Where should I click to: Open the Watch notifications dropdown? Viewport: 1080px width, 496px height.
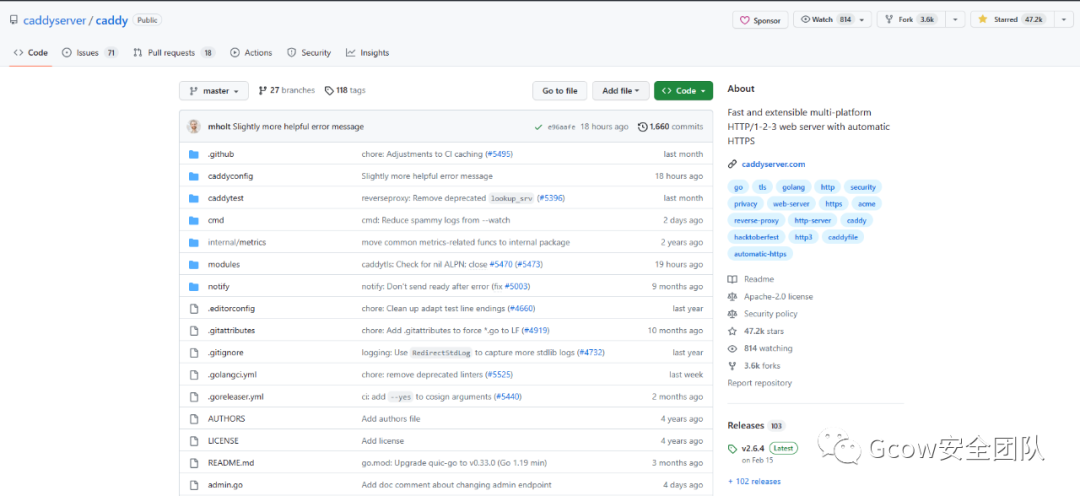[832, 20]
